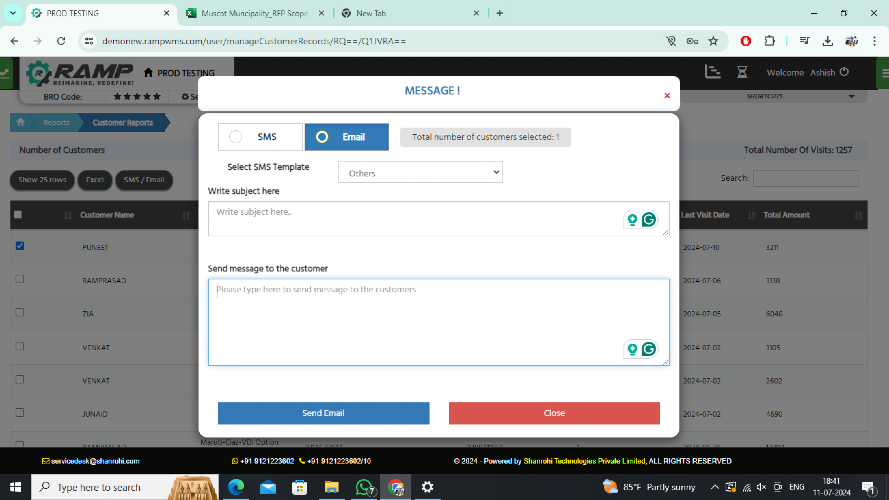Image resolution: width=889 pixels, height=500 pixels.
Task: Open File Explorer from taskbar
Action: 332,487
